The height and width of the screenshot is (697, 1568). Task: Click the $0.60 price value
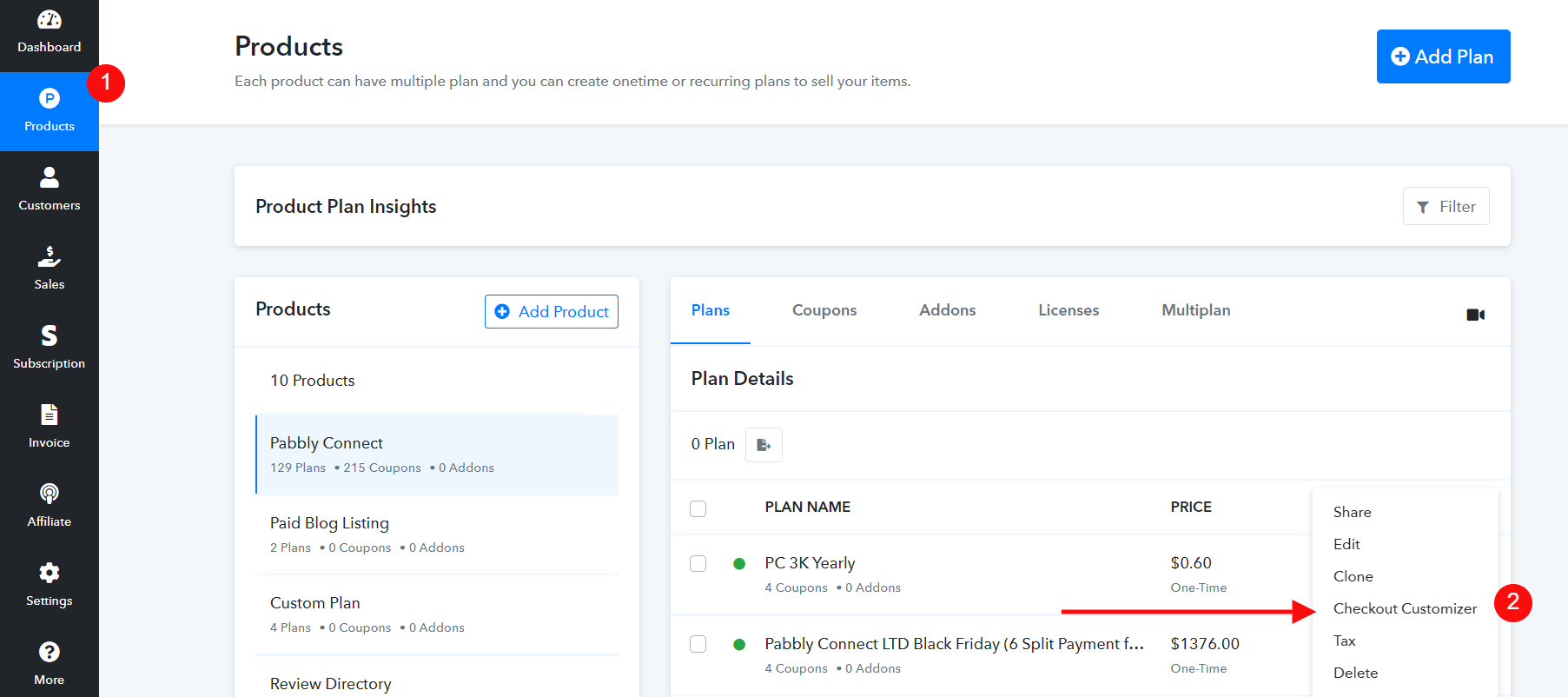(1190, 563)
